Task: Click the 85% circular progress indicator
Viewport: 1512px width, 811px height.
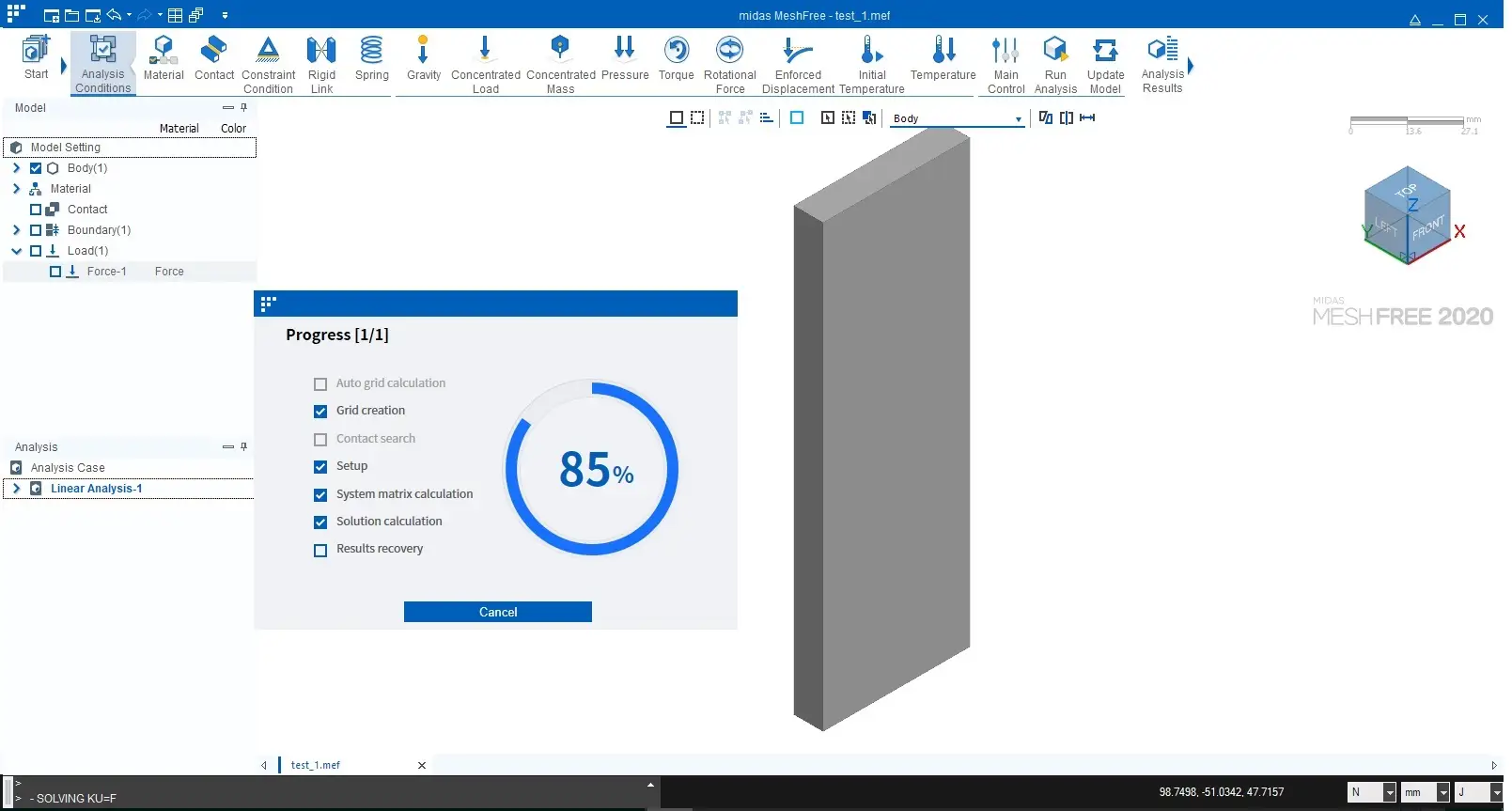Action: tap(592, 468)
